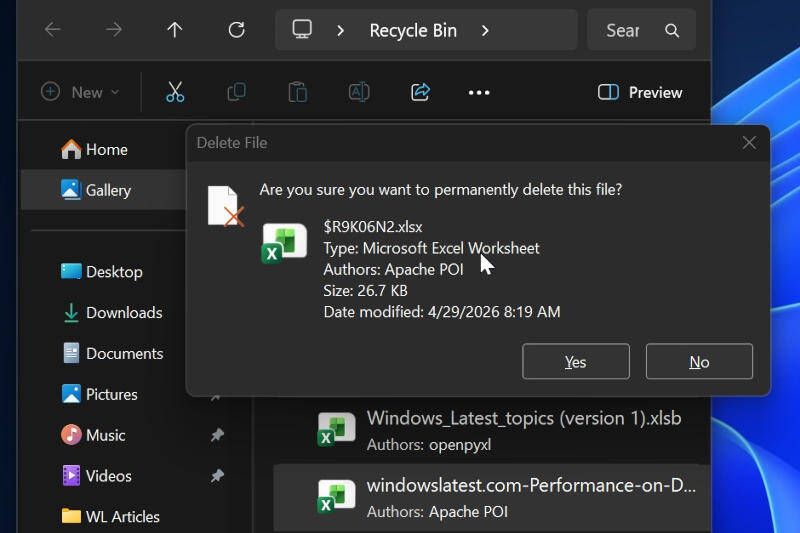Refresh the Recycle Bin view
This screenshot has height=533, width=800.
236,30
